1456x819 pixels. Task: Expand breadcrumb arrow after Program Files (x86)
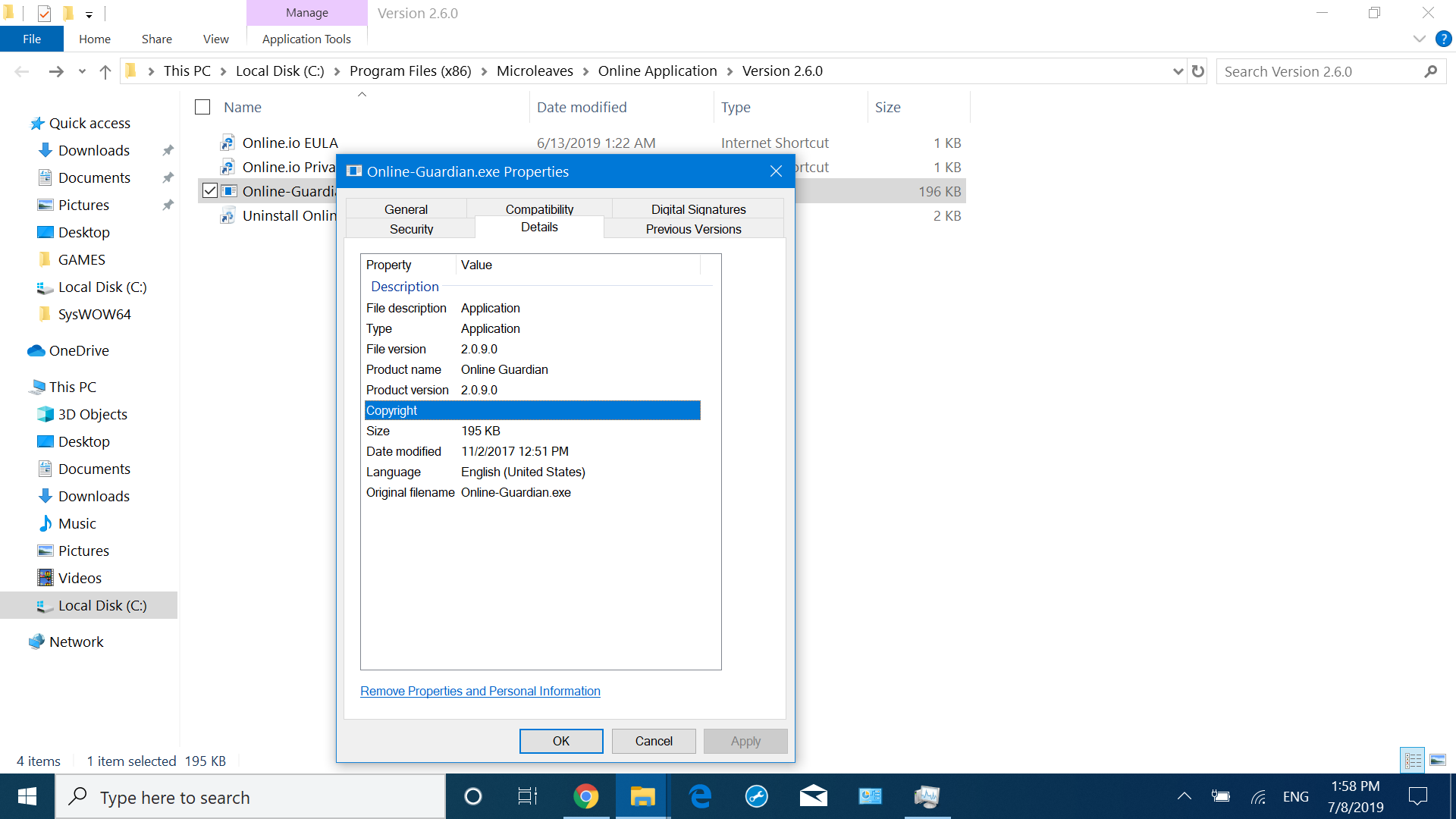[484, 71]
